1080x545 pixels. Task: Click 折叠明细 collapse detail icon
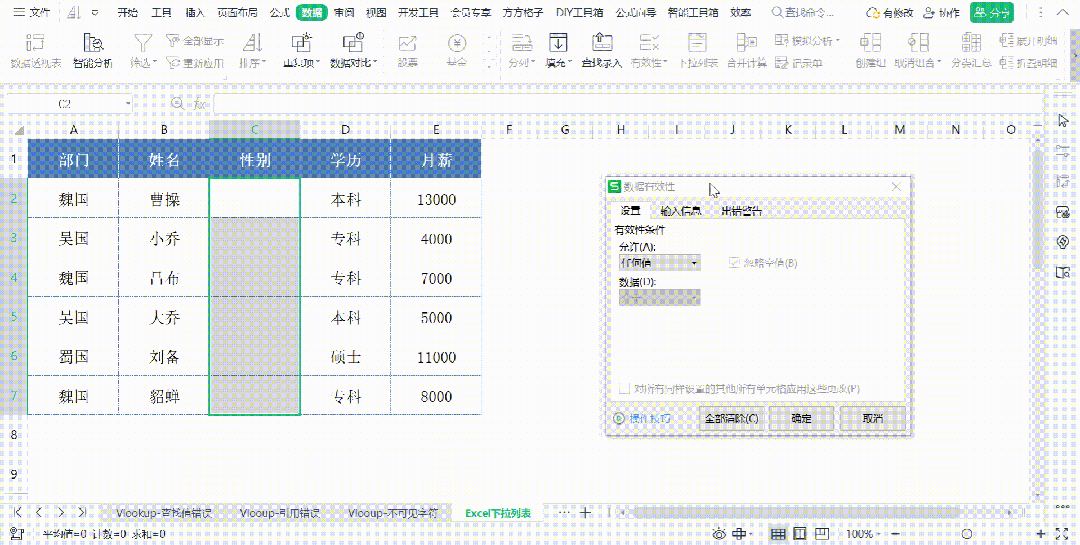tap(1028, 63)
